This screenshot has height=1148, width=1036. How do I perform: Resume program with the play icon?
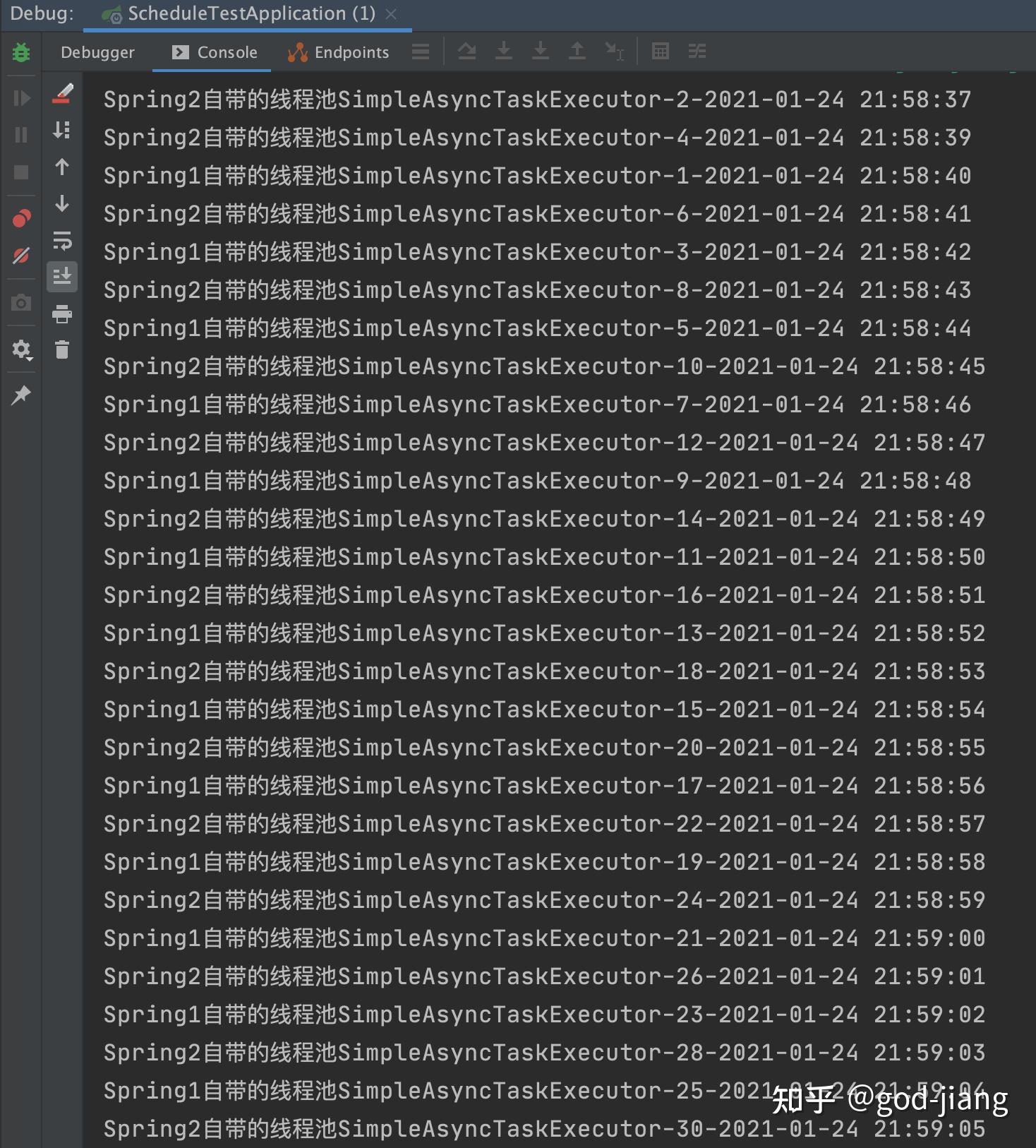(21, 97)
